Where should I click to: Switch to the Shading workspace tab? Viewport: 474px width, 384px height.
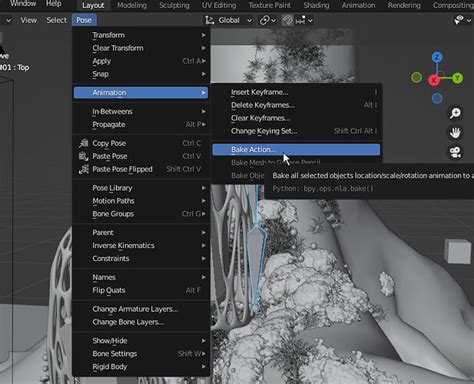tap(316, 5)
